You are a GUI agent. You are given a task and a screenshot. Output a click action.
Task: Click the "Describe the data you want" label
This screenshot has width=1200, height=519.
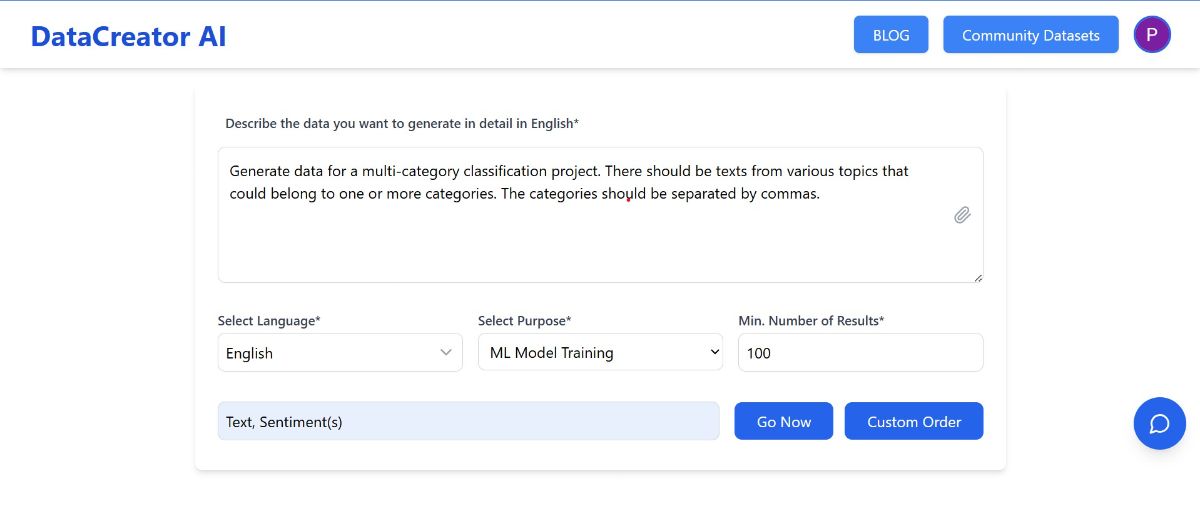402,124
